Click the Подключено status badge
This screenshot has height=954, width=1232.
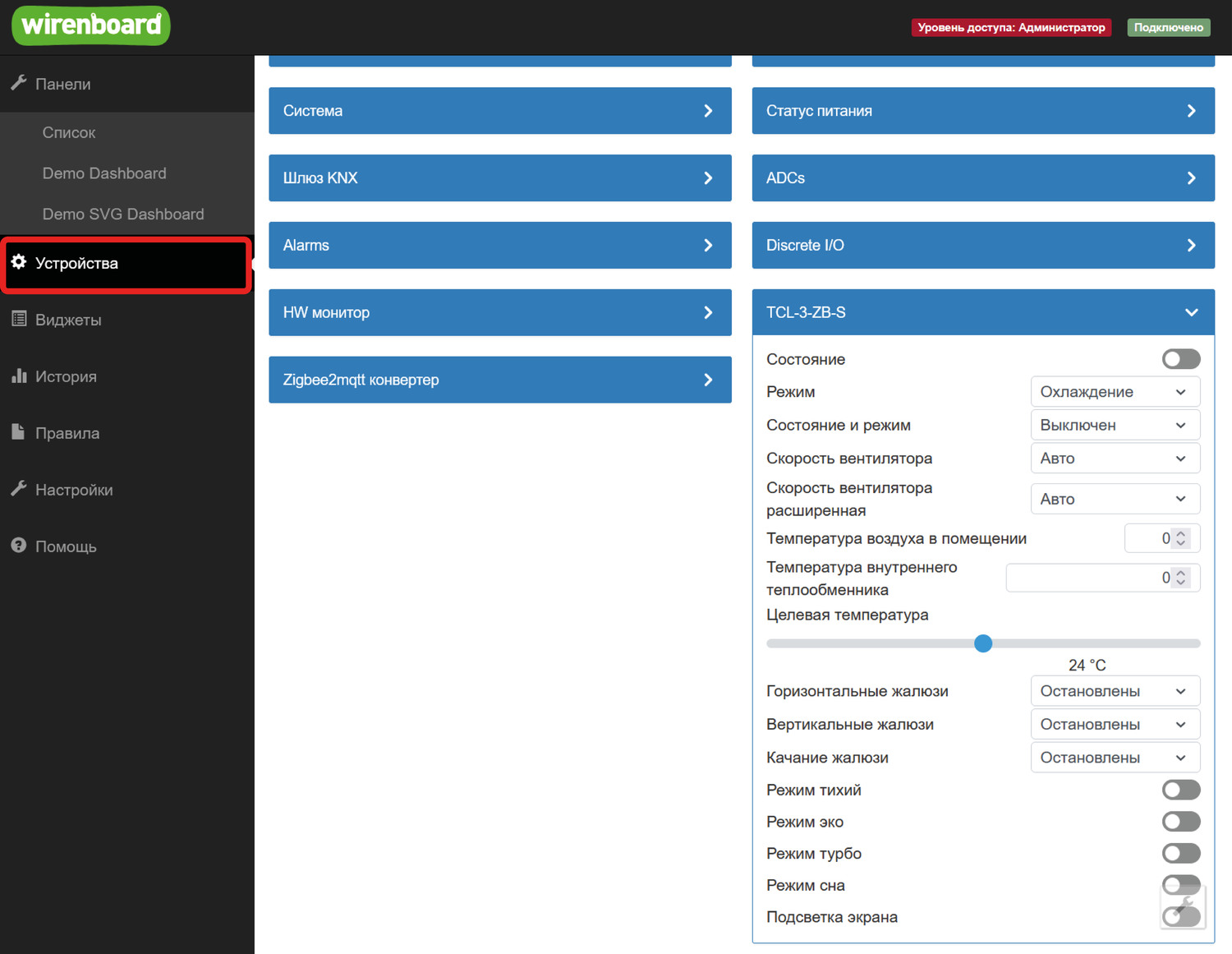pos(1168,27)
